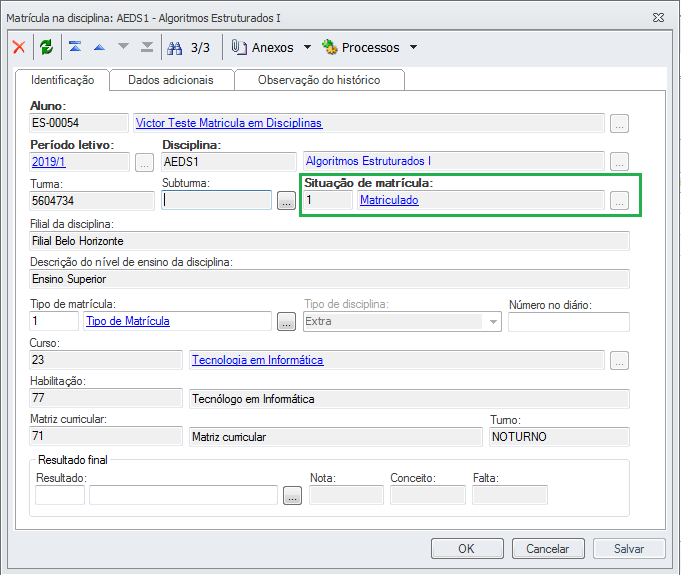
Task: Click the binoculars search icon
Action: coord(175,47)
